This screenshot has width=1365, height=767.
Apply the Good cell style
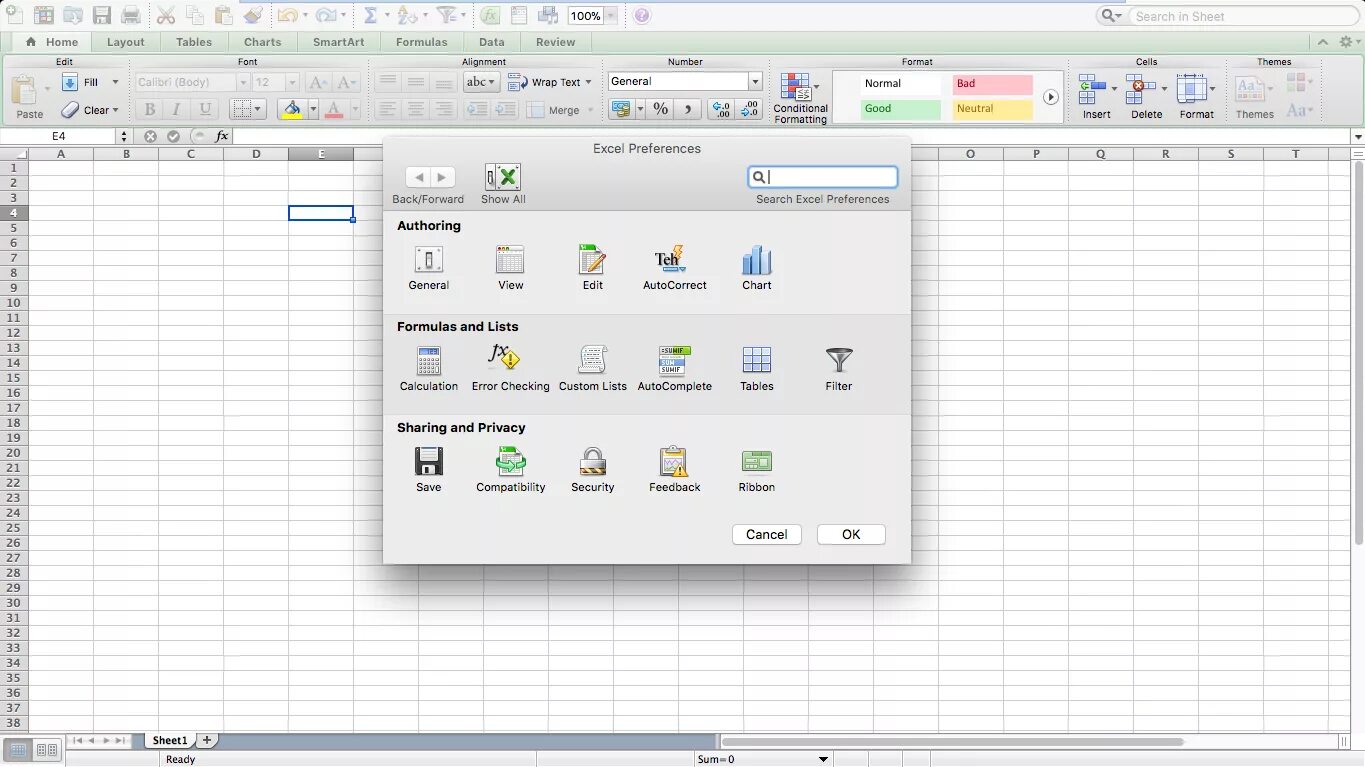tap(901, 109)
